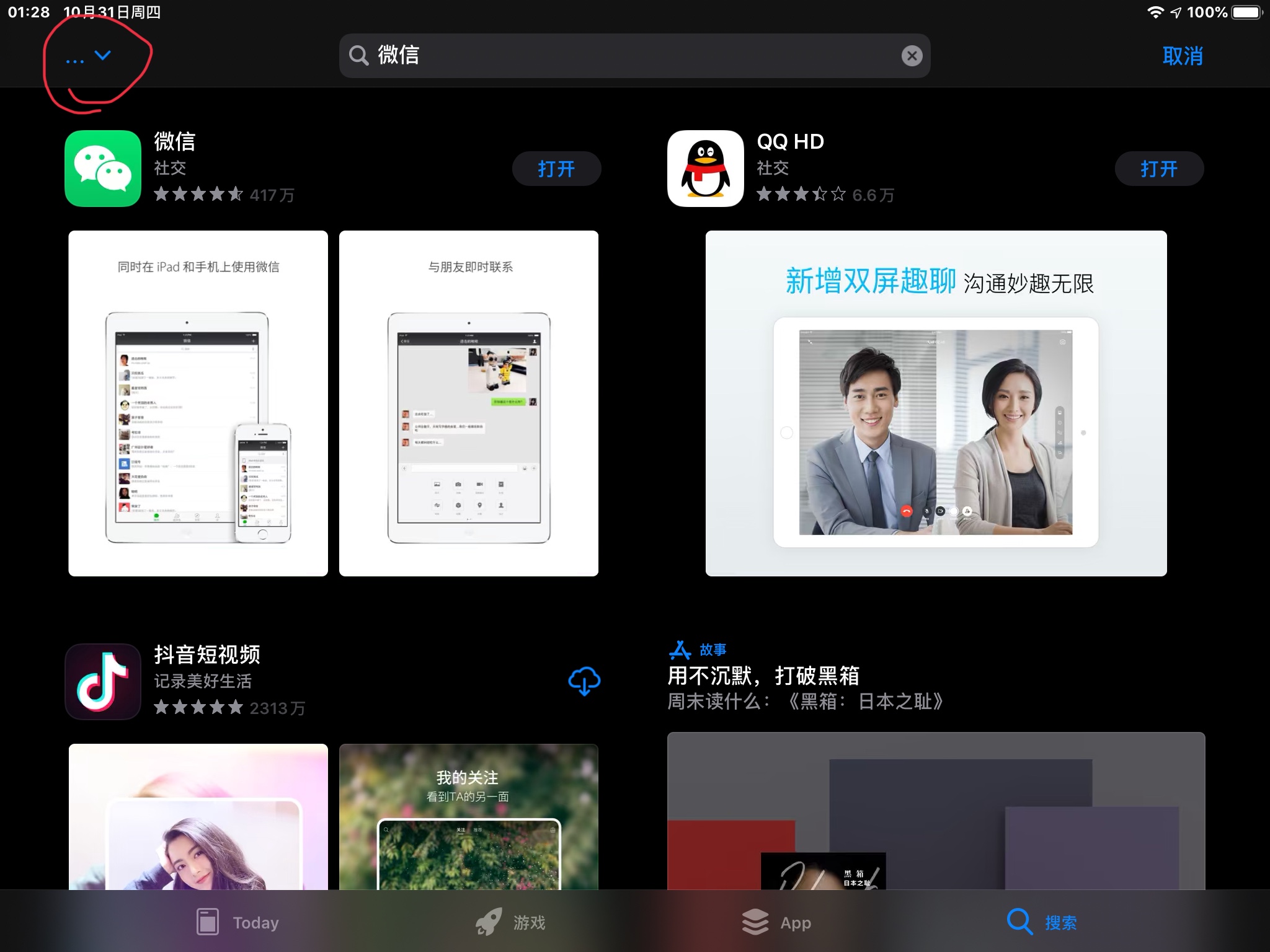
Task: Download Douyin via cloud icon
Action: (x=584, y=681)
